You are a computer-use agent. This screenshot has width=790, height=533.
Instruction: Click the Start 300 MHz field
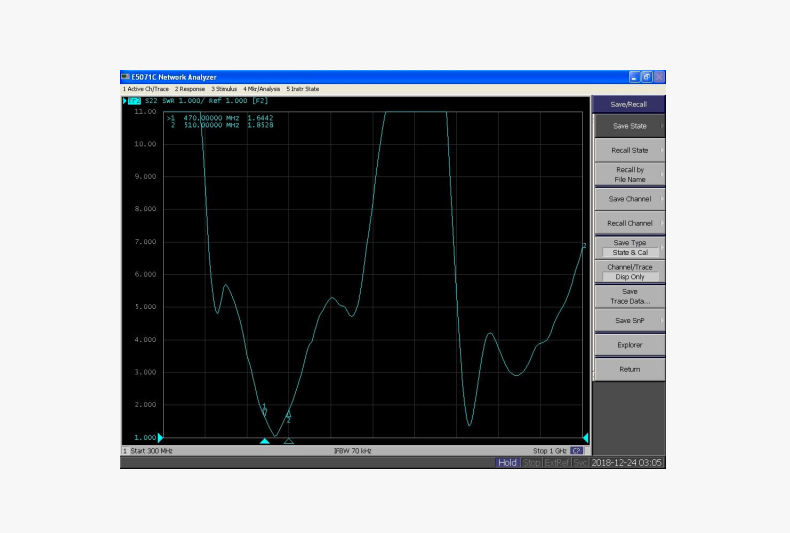[151, 451]
